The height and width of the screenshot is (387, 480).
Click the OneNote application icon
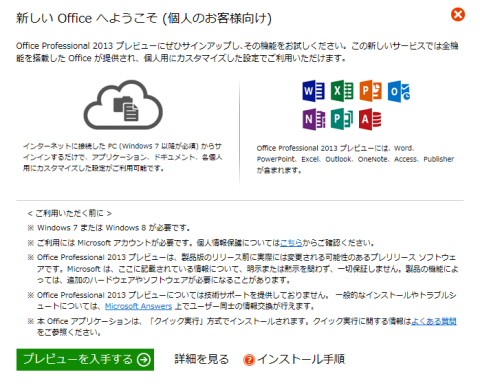(313, 119)
